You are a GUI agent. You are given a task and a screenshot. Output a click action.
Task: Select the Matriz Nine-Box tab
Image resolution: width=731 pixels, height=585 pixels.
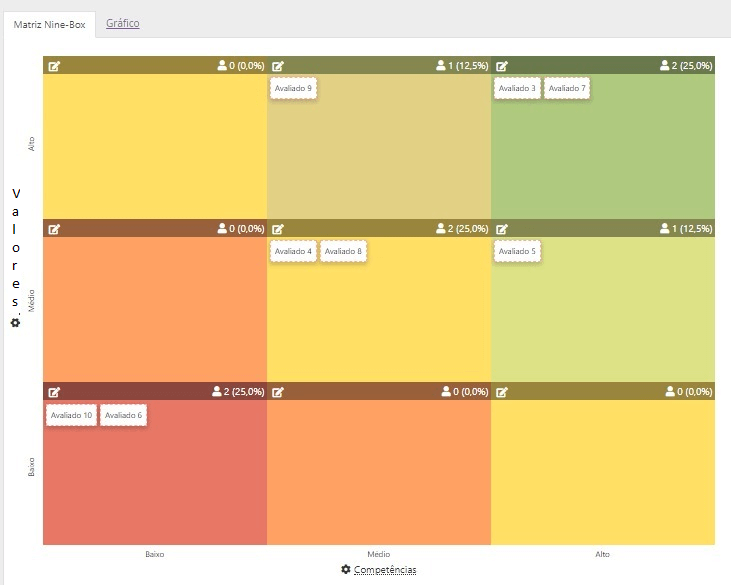pyautogui.click(x=49, y=25)
